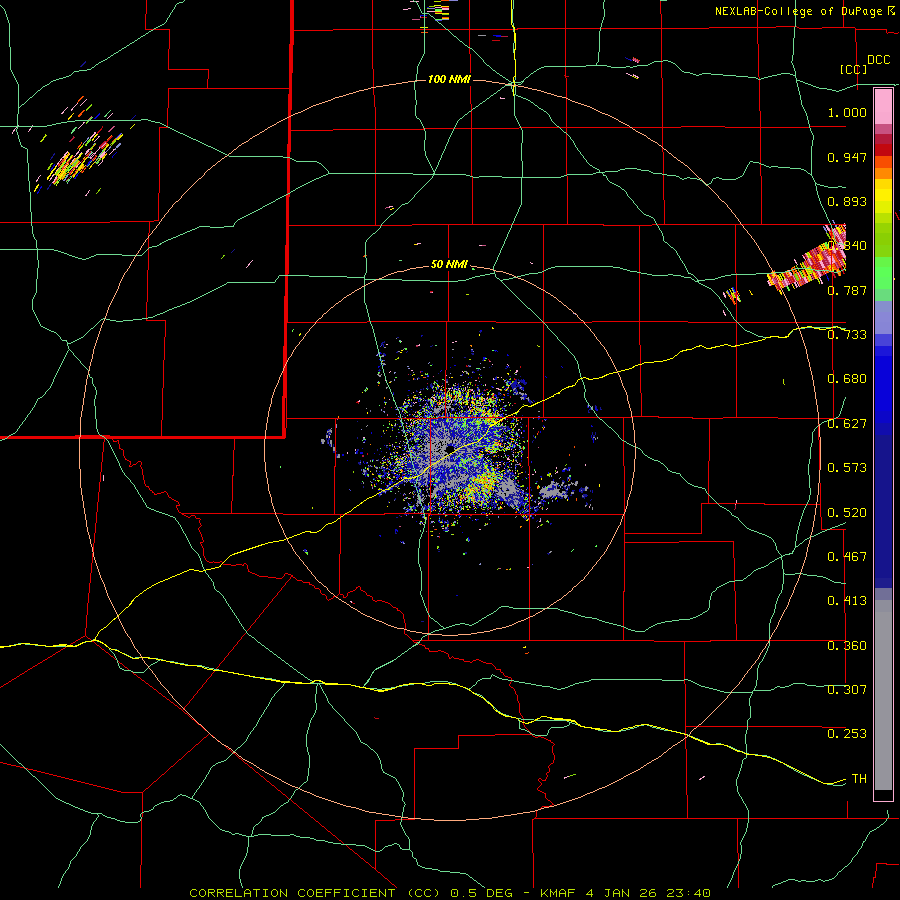Pick the gray lower colorbar segment

(x=883, y=695)
